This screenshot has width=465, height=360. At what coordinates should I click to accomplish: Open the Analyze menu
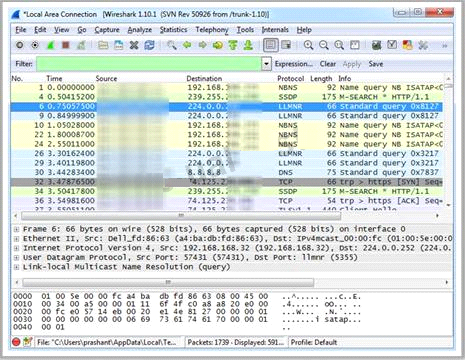coord(140,30)
